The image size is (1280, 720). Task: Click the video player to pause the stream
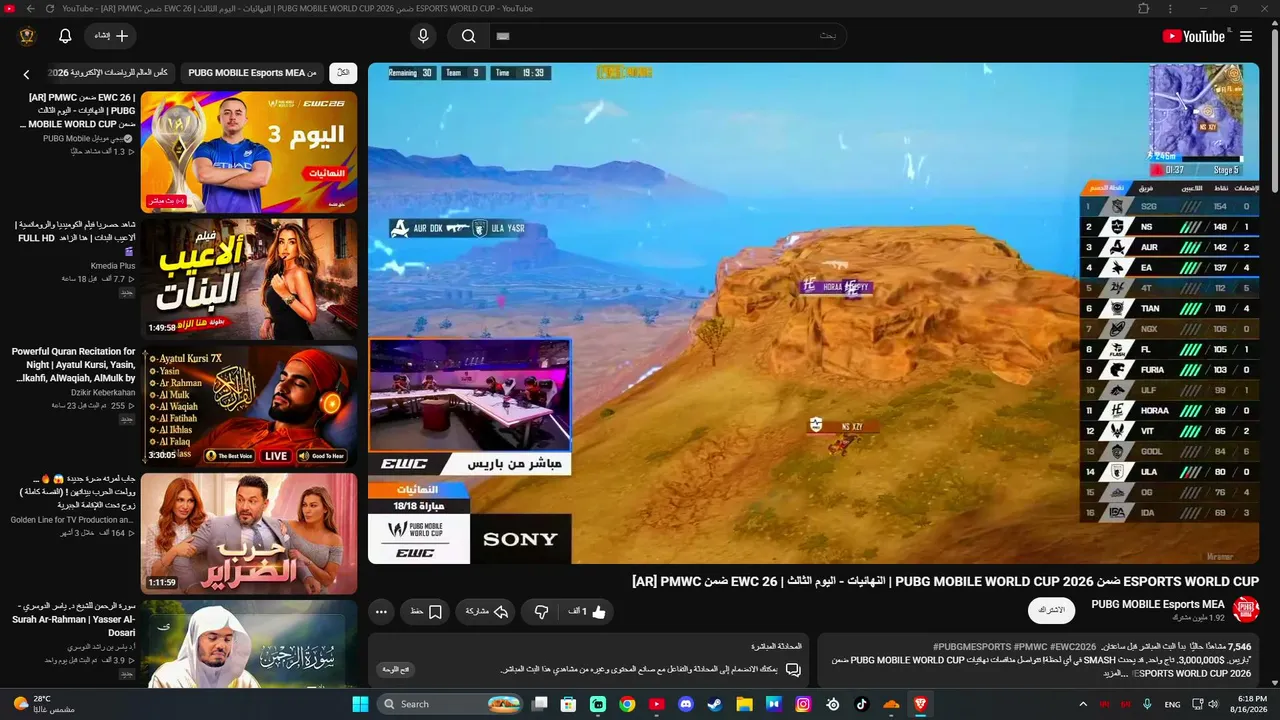pyautogui.click(x=813, y=314)
